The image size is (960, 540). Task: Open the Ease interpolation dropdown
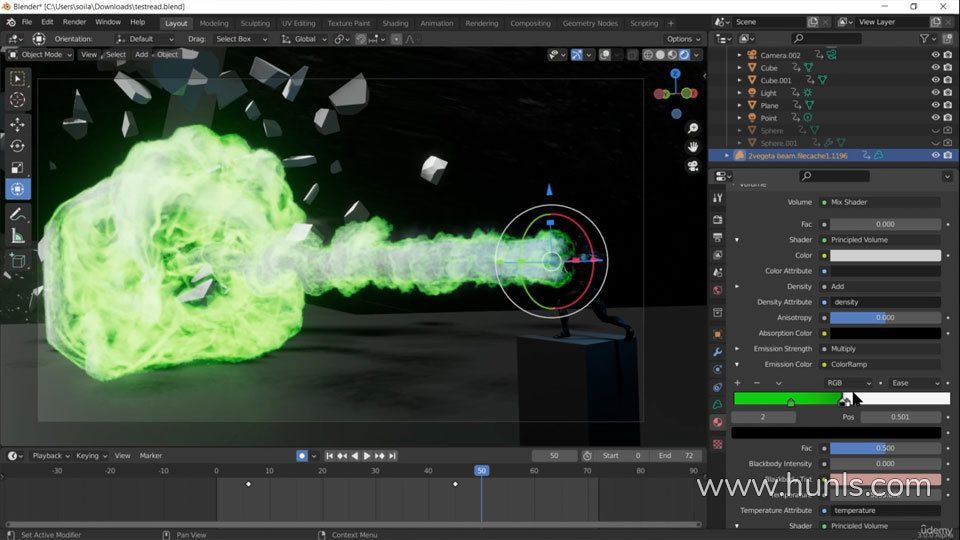click(915, 383)
